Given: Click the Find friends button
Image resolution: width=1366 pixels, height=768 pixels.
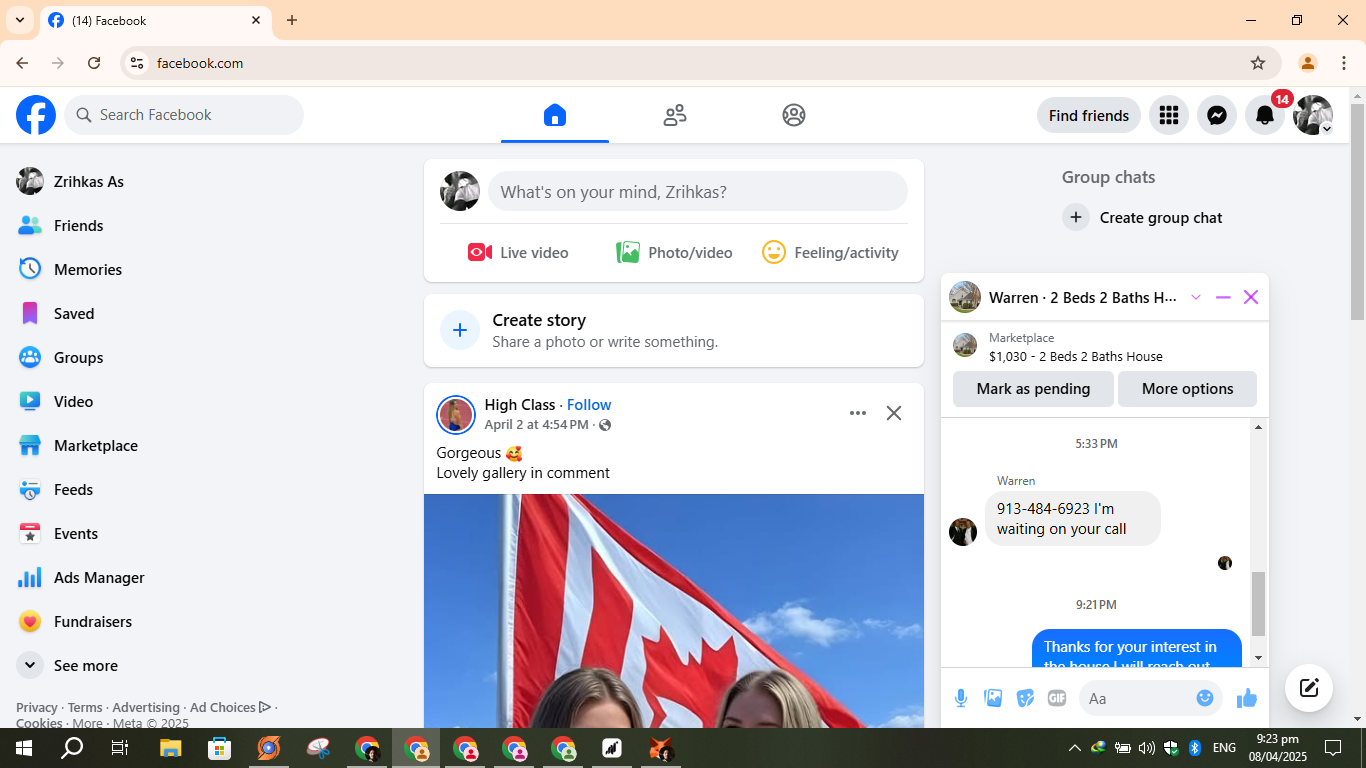Looking at the screenshot, I should pos(1089,115).
